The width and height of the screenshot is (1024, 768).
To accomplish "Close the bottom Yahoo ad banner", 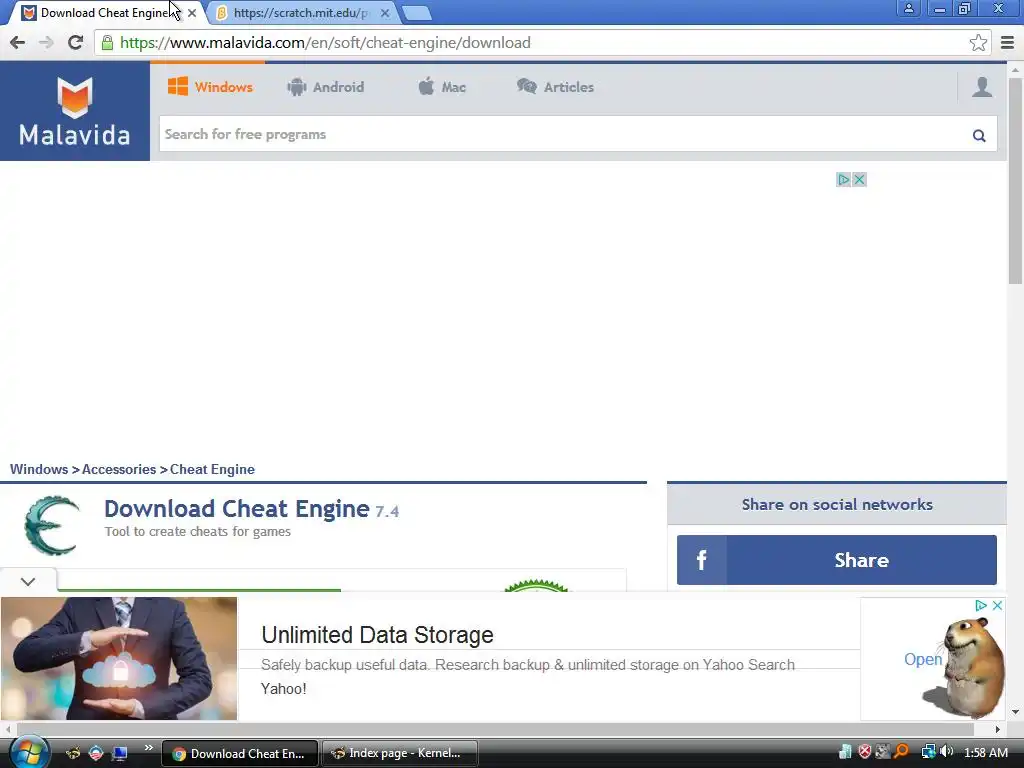I will [x=997, y=606].
